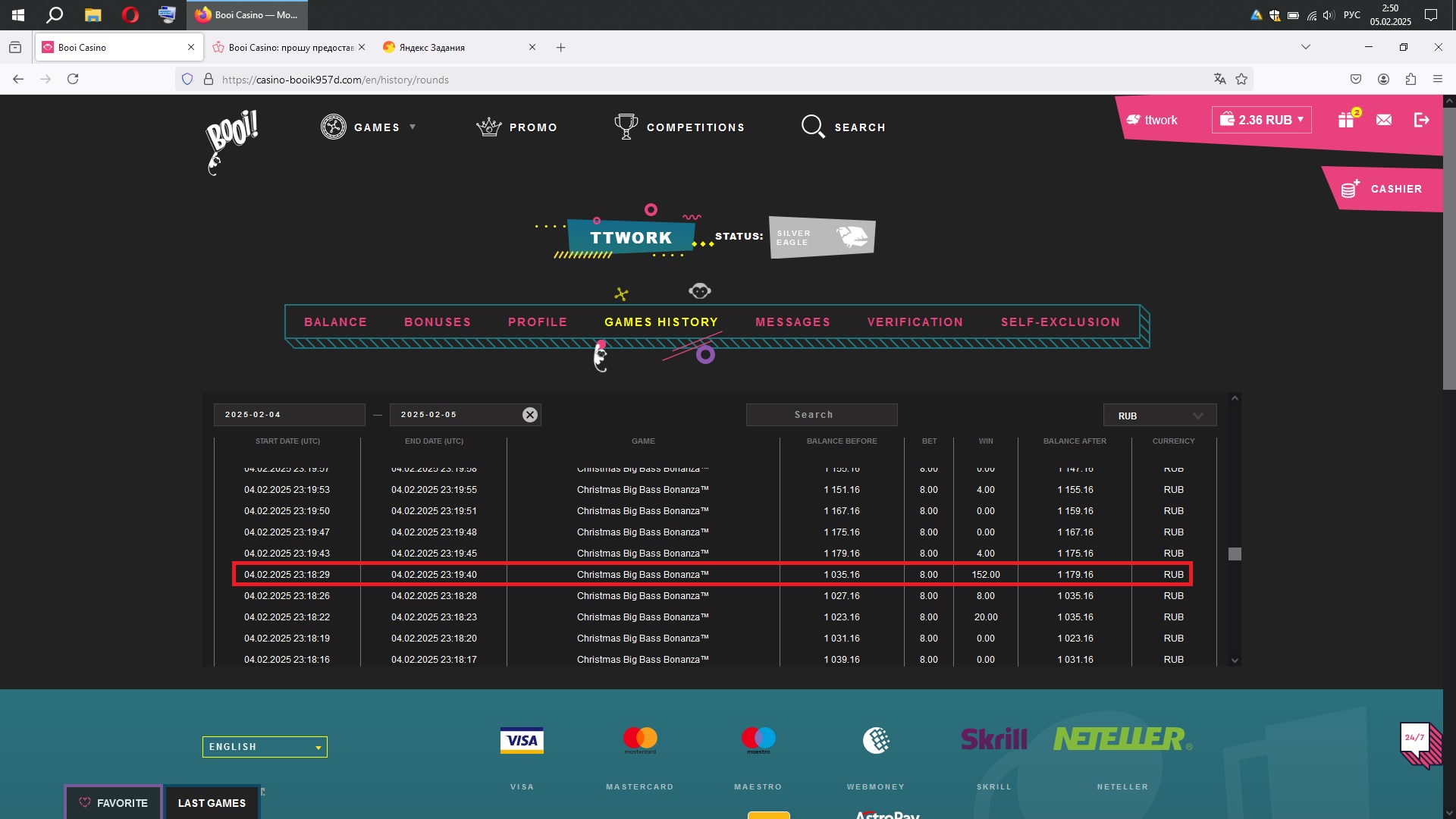Click the table scroll-down arrow
Viewport: 1456px width, 819px height.
[x=1235, y=661]
